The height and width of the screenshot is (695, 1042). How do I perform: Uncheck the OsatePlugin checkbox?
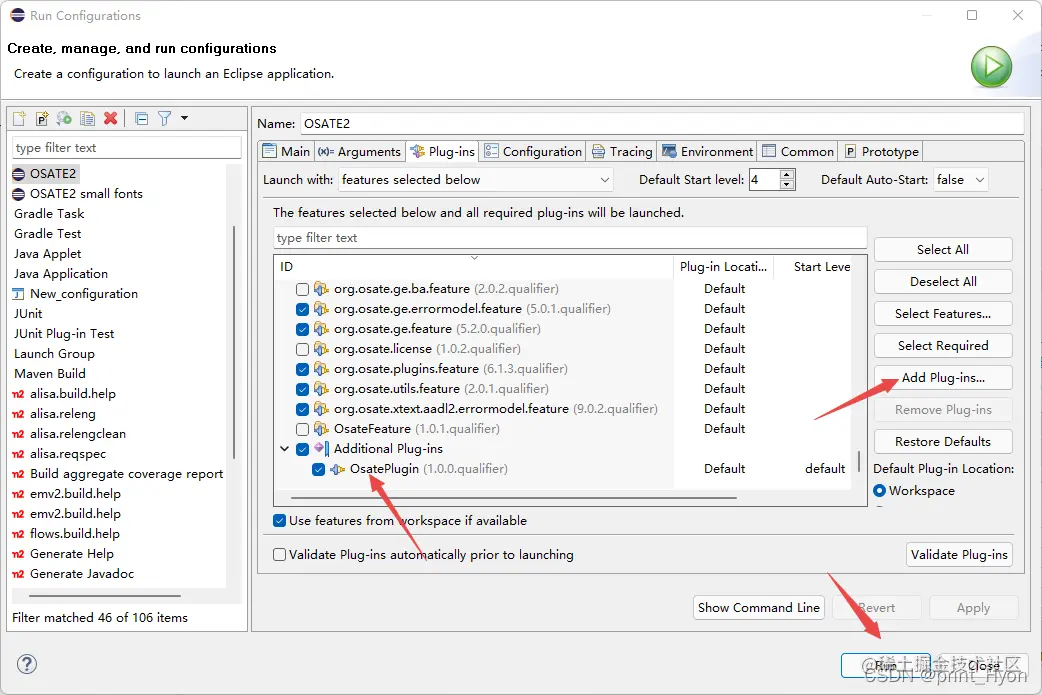pos(318,469)
